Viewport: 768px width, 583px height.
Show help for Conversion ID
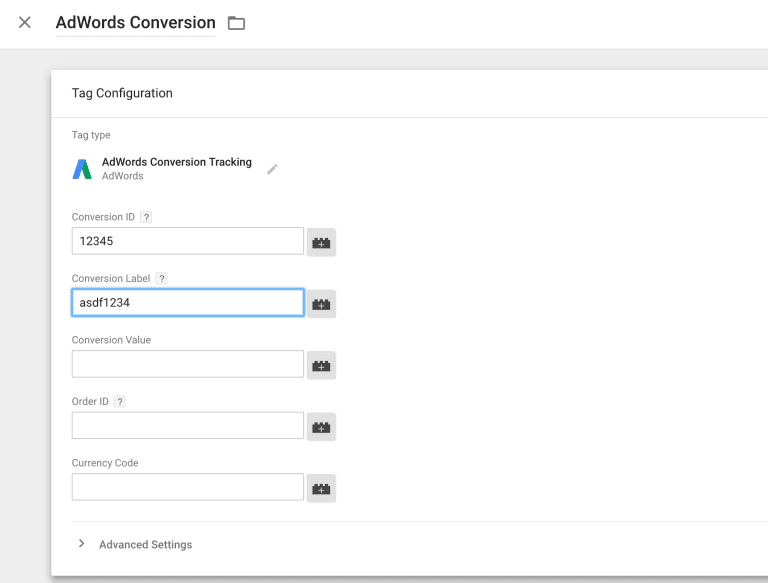(x=146, y=217)
